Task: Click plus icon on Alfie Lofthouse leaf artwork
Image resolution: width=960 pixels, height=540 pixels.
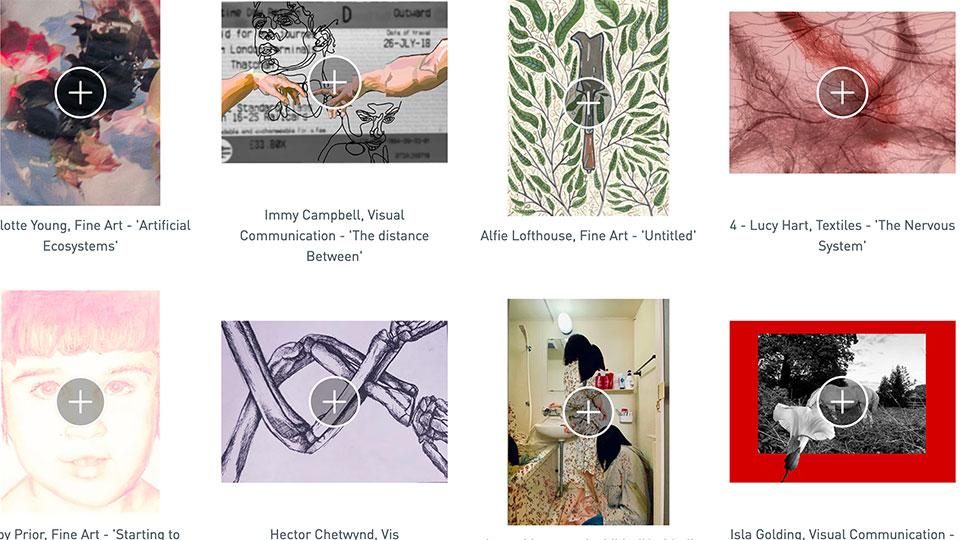Action: [588, 103]
